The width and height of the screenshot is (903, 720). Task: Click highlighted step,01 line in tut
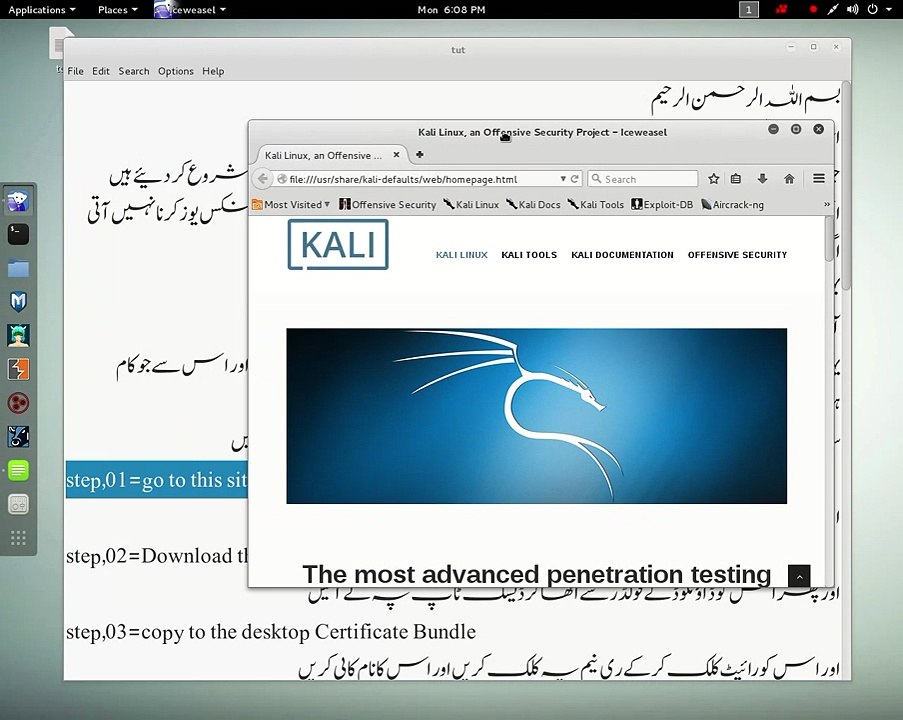(157, 479)
